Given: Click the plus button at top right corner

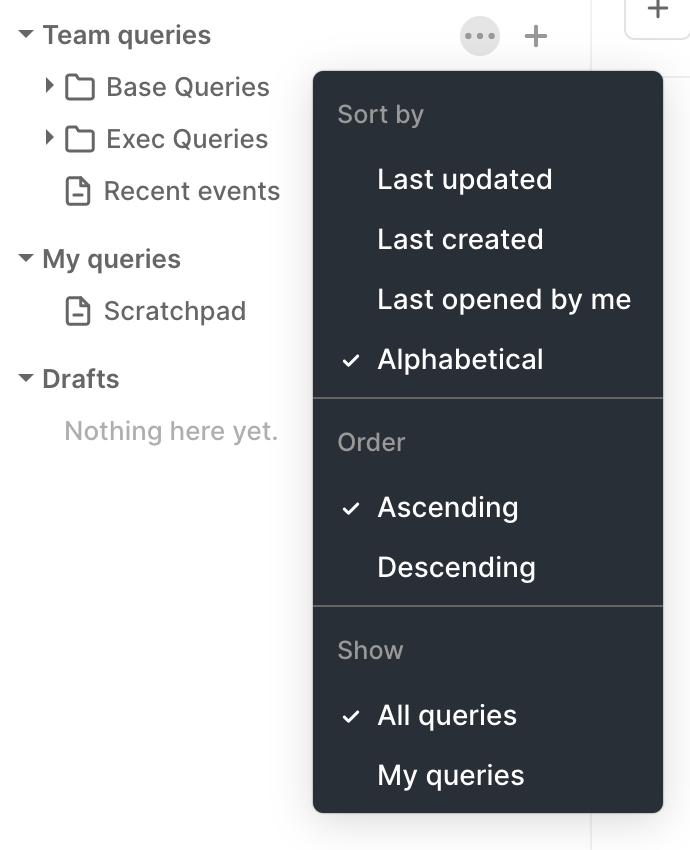Looking at the screenshot, I should 657,10.
